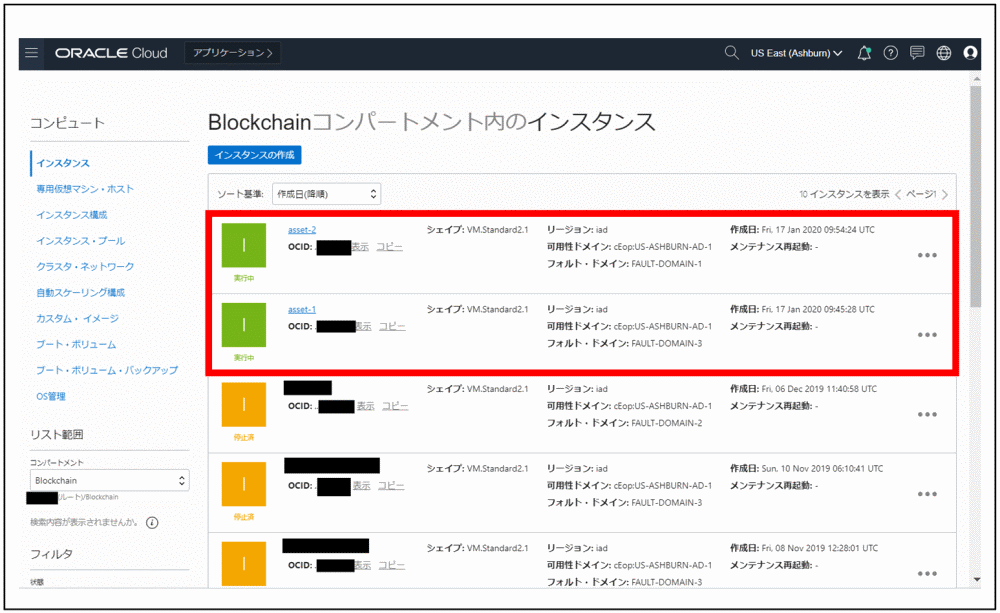The image size is (1000, 613).
Task: Select クラスタ・ネットワーク menu item
Action: tap(85, 267)
